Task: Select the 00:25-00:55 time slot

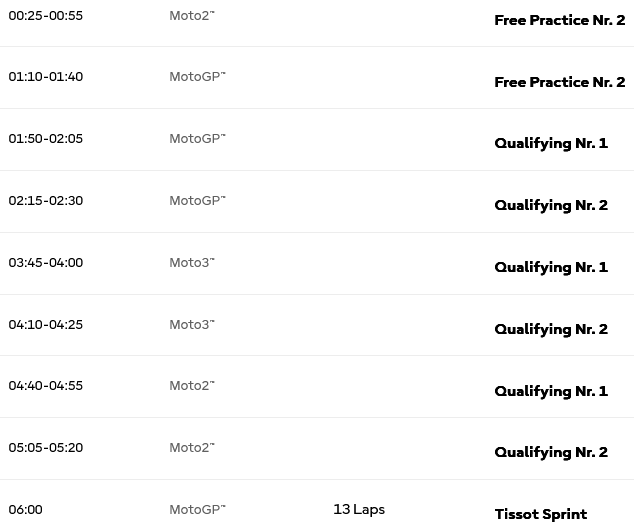Action: 46,16
